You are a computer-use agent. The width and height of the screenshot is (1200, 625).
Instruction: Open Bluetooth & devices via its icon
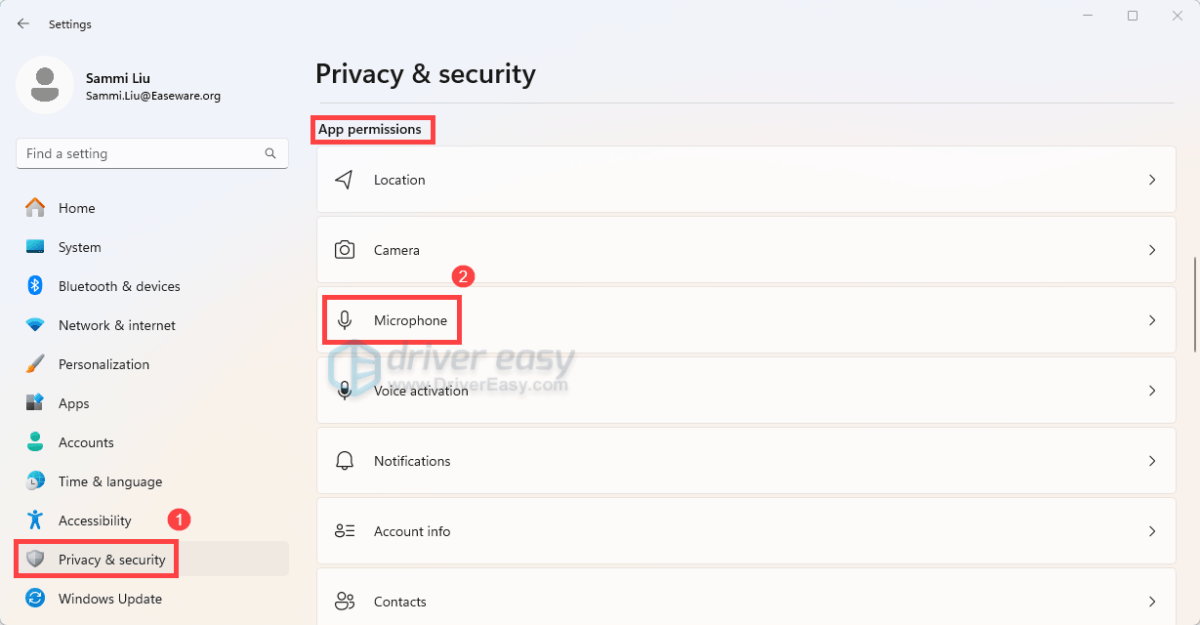[x=35, y=286]
